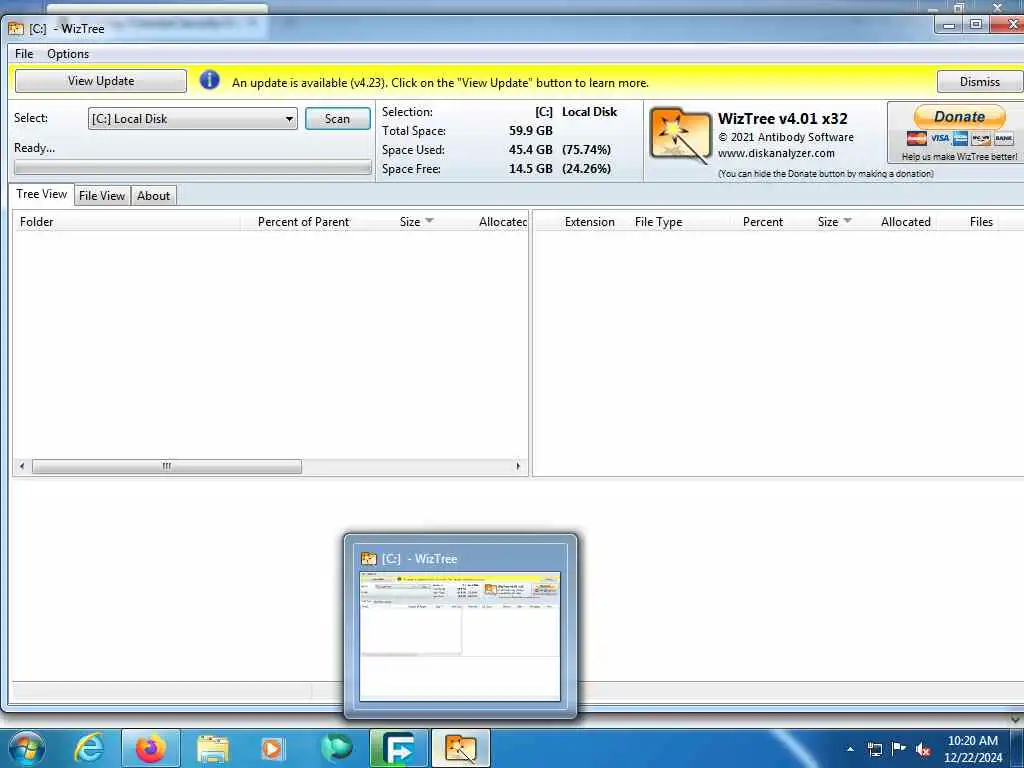Click extensions pane Allocated column header
1024x768 pixels.
pos(905,221)
